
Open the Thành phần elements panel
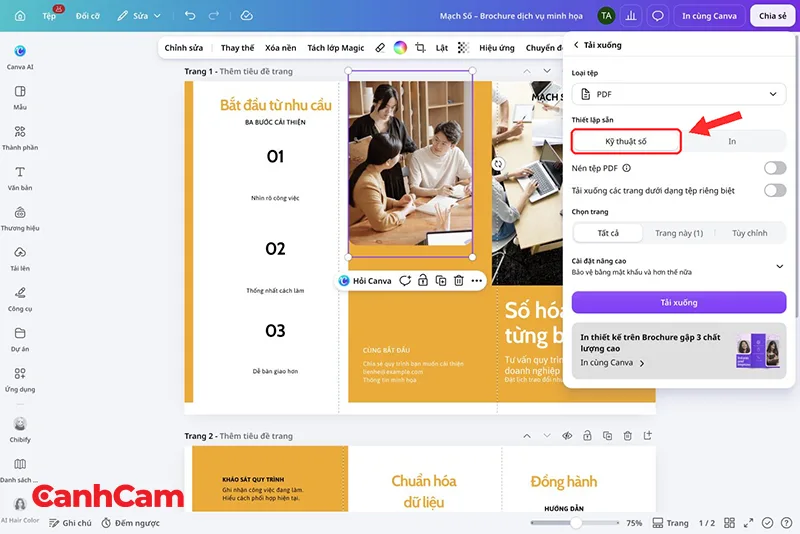point(20,138)
